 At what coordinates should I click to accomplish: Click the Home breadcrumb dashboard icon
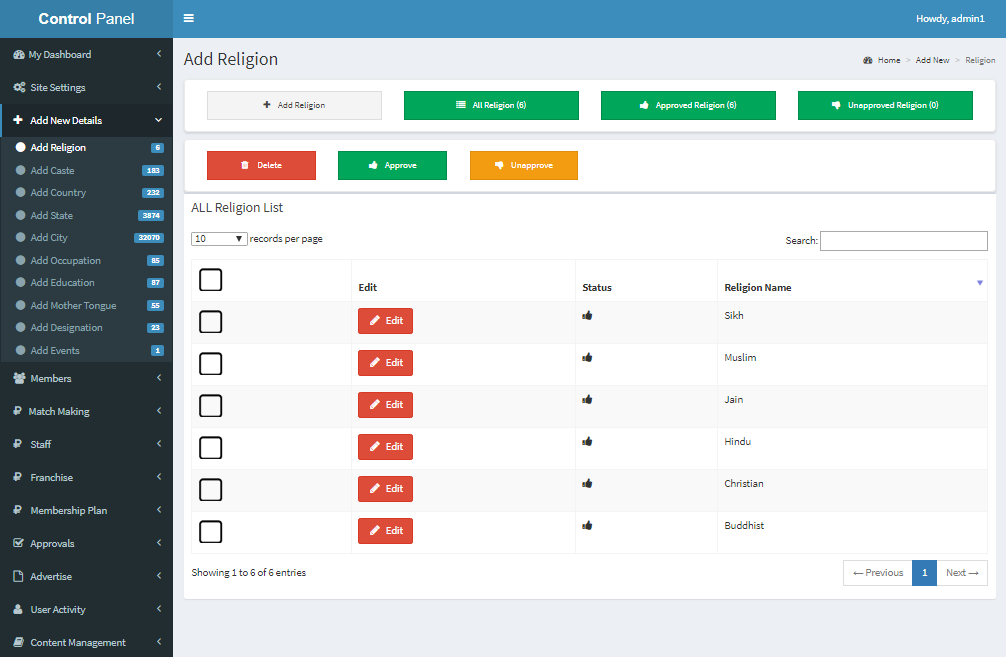tap(867, 60)
